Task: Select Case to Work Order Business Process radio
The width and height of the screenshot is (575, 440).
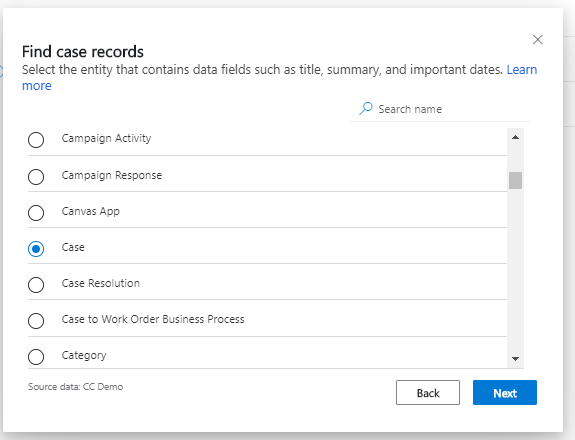Action: [x=36, y=320]
